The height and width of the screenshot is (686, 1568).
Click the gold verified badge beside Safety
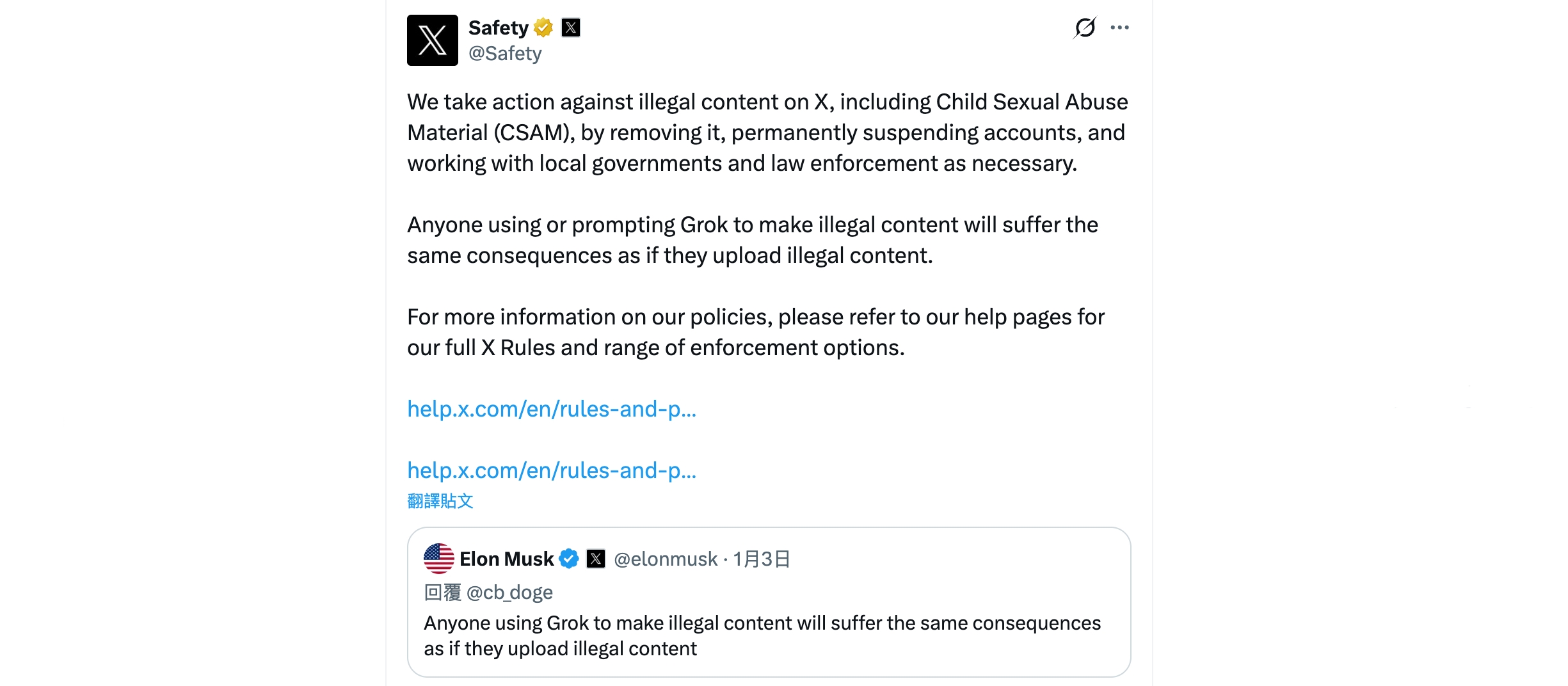tap(543, 28)
